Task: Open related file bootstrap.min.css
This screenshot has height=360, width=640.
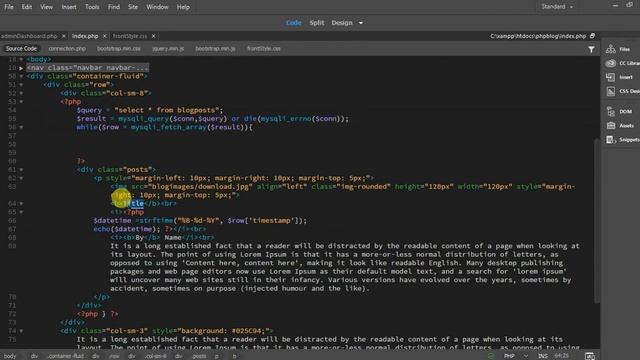Action: (119, 49)
